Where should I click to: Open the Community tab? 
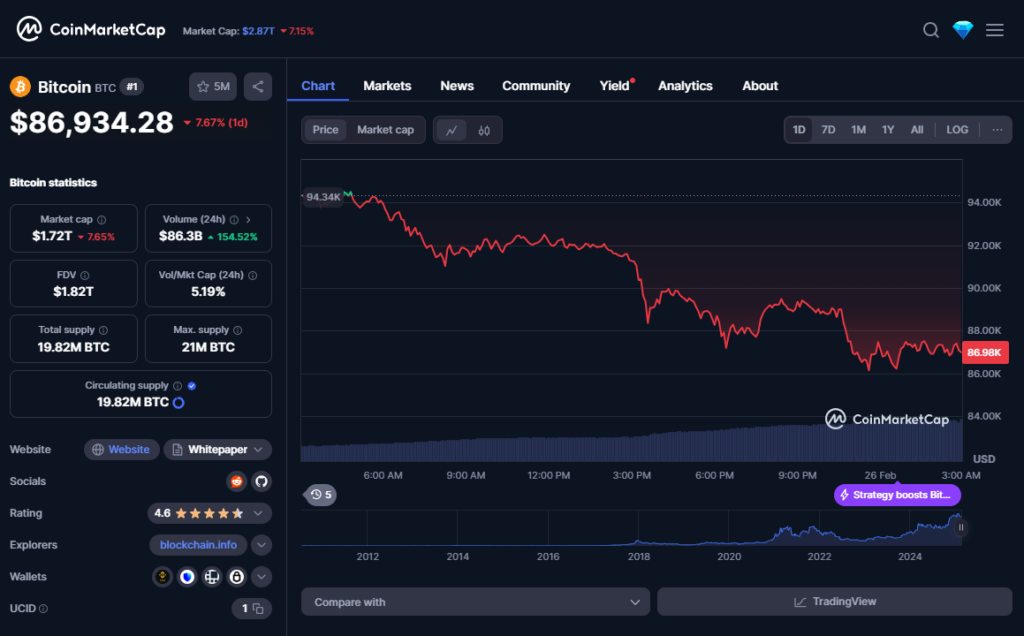tap(536, 86)
